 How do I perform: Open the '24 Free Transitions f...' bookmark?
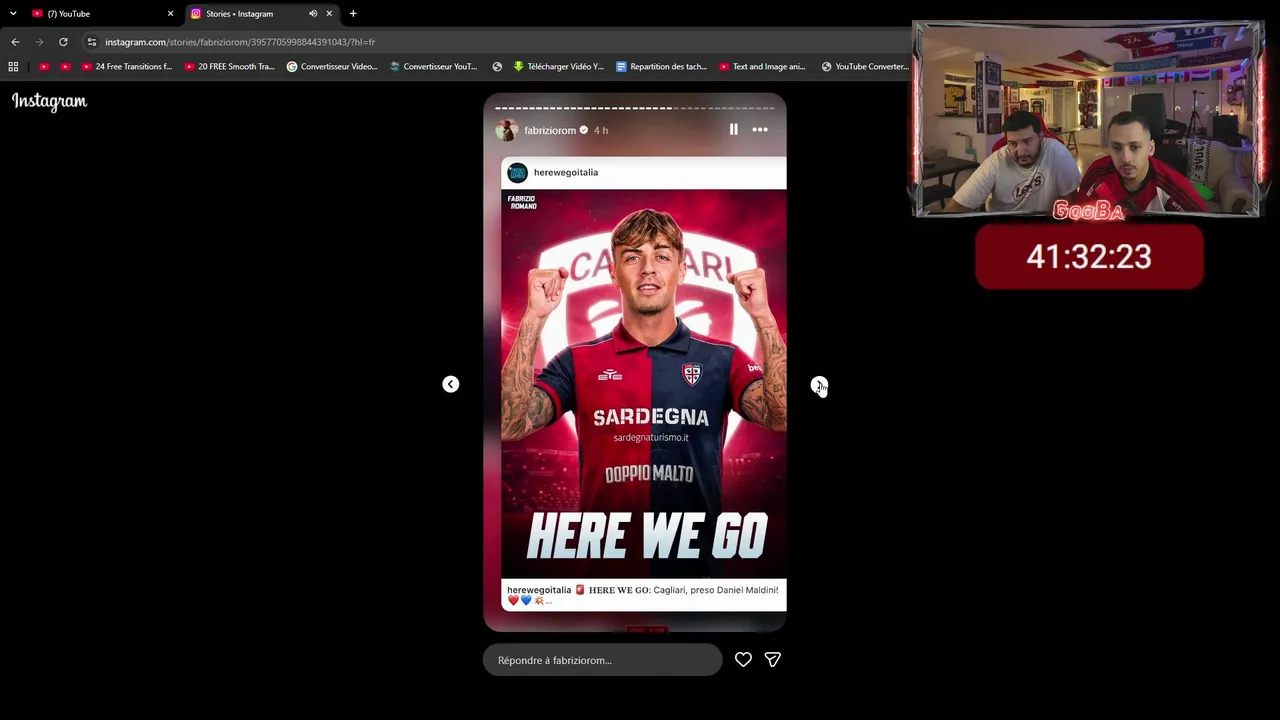point(127,67)
